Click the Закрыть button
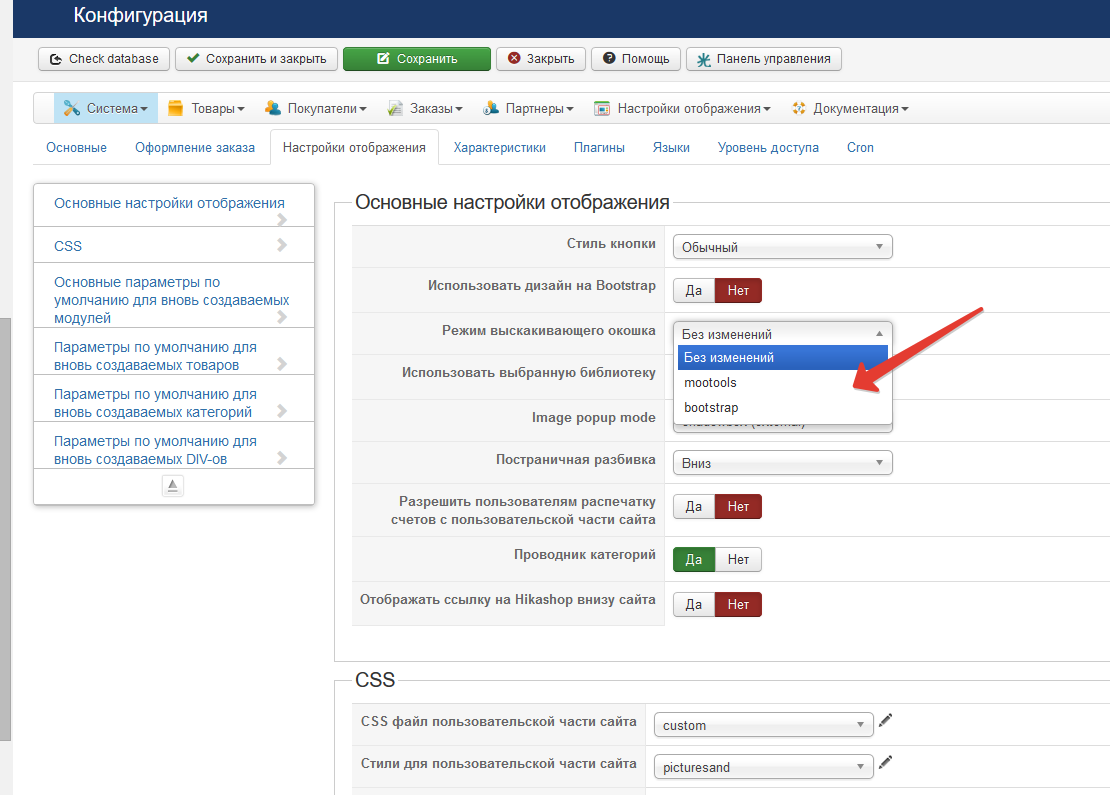The width and height of the screenshot is (1110, 795). point(540,59)
